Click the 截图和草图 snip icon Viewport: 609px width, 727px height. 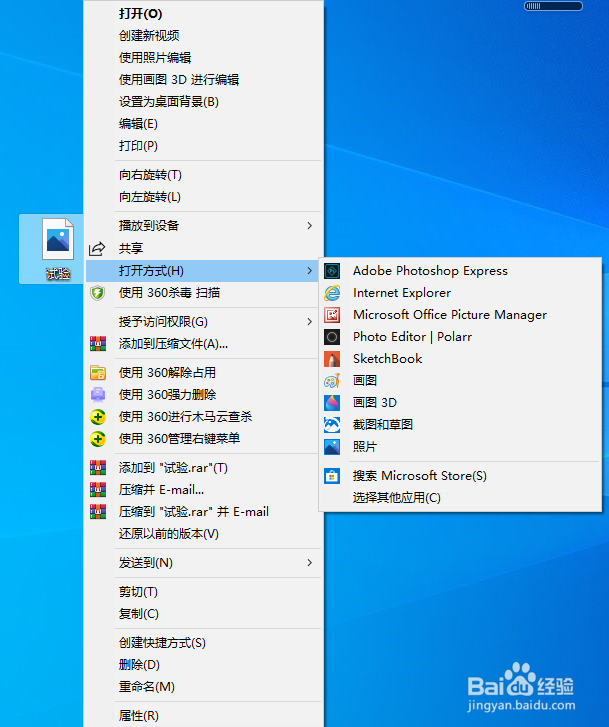tap(332, 425)
